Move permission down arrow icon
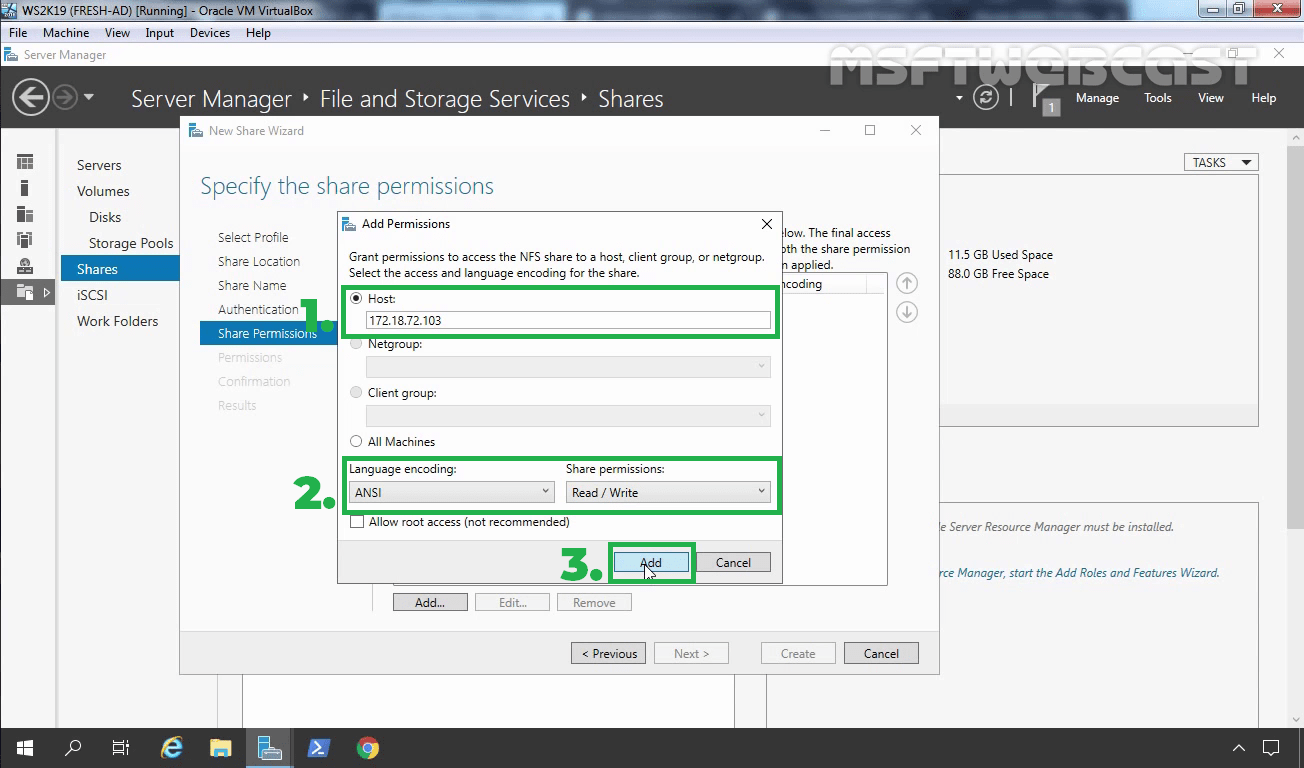Image resolution: width=1304 pixels, height=768 pixels. tap(907, 312)
